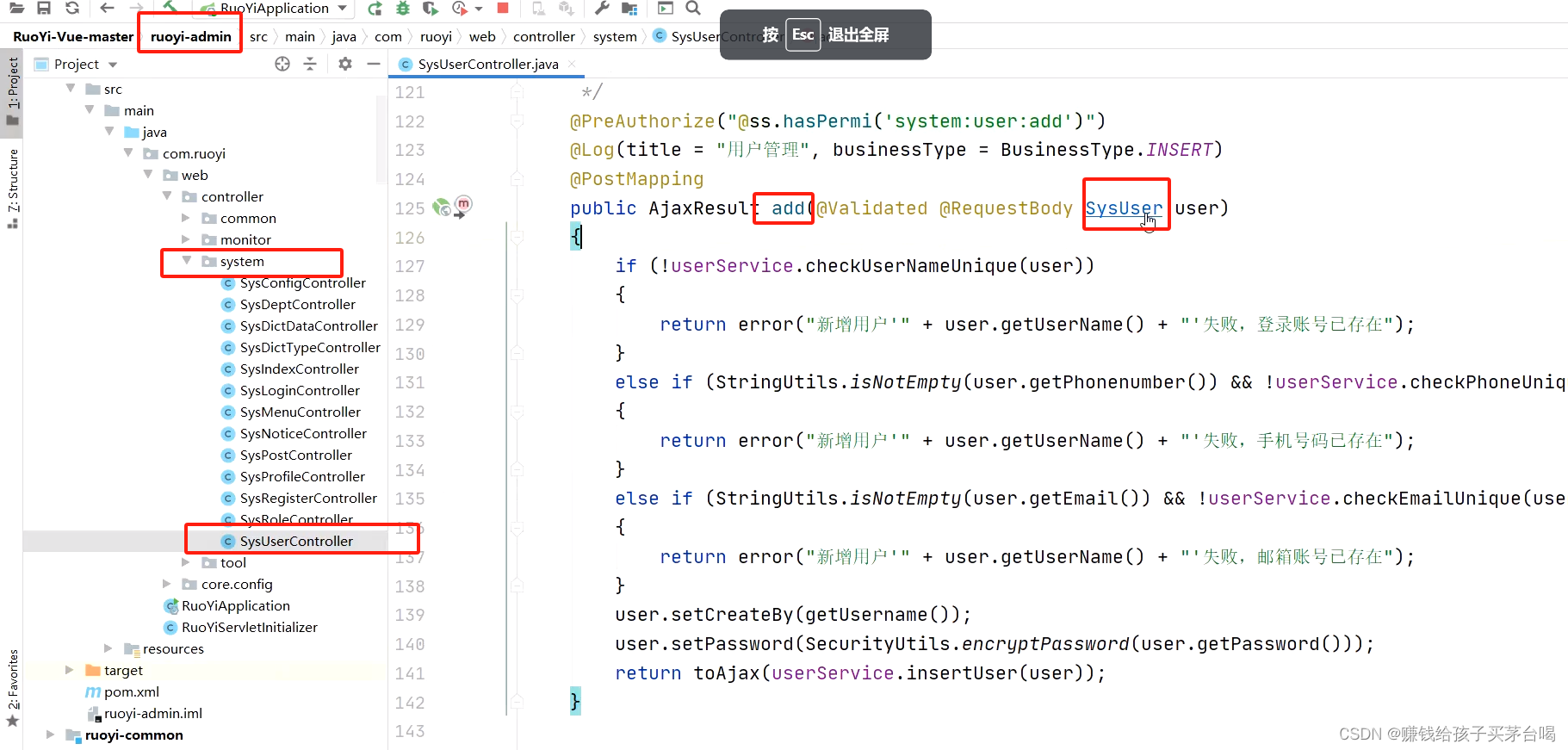The height and width of the screenshot is (750, 1568).
Task: Switch to the SysUserController.java editor tab
Action: click(x=487, y=64)
